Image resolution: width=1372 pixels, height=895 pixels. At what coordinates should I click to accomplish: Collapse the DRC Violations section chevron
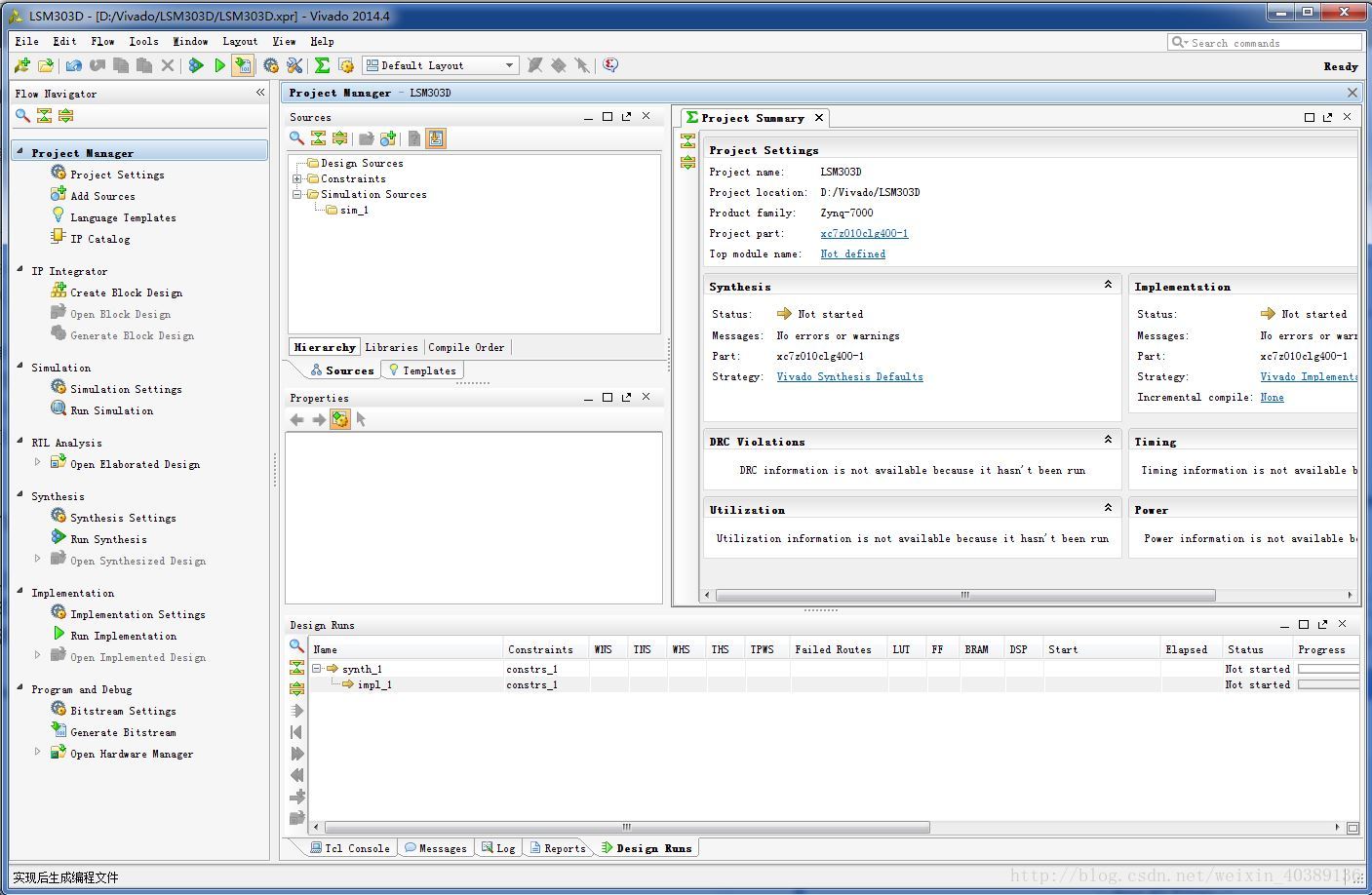point(1108,440)
